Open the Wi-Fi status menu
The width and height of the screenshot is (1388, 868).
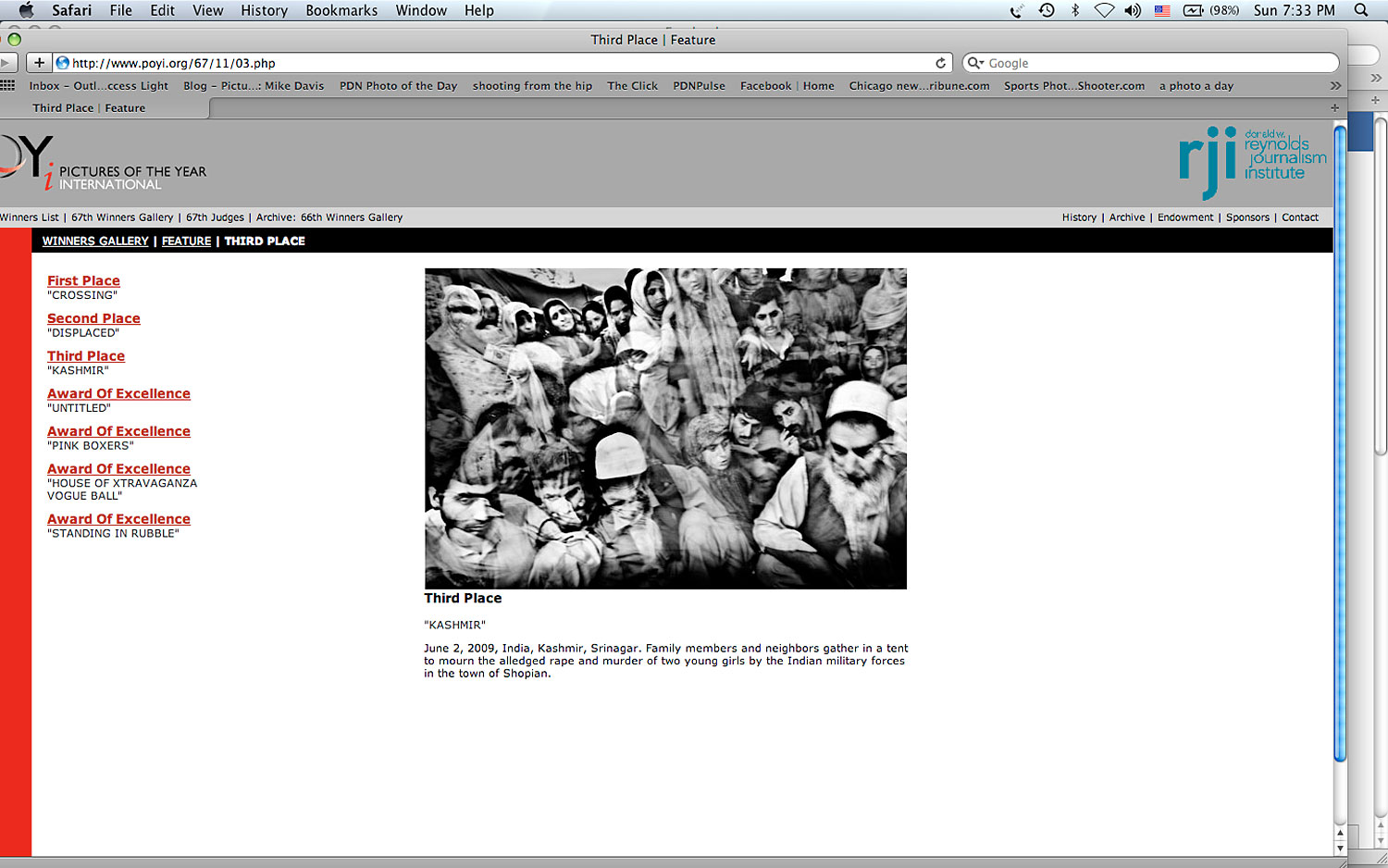point(1104,10)
